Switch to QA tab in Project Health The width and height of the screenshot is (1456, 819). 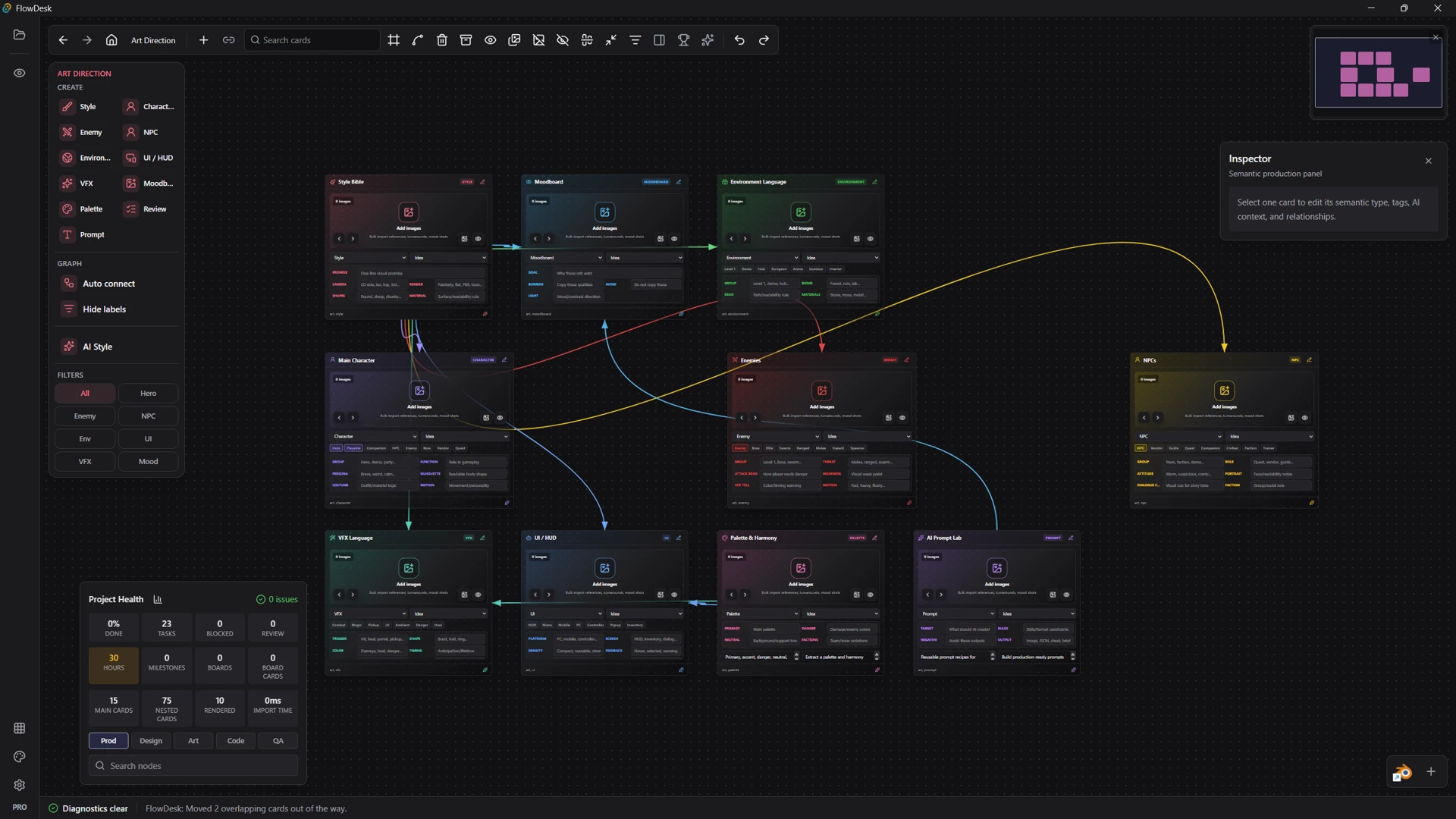click(278, 741)
